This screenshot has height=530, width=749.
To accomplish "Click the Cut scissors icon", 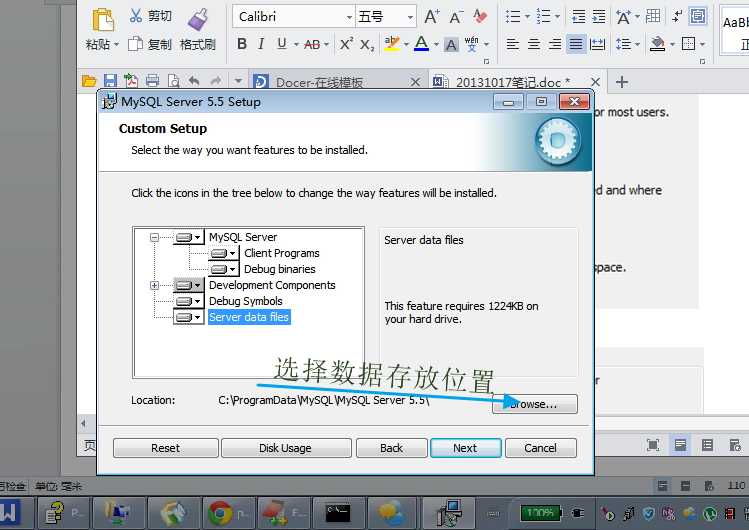I will pos(136,16).
